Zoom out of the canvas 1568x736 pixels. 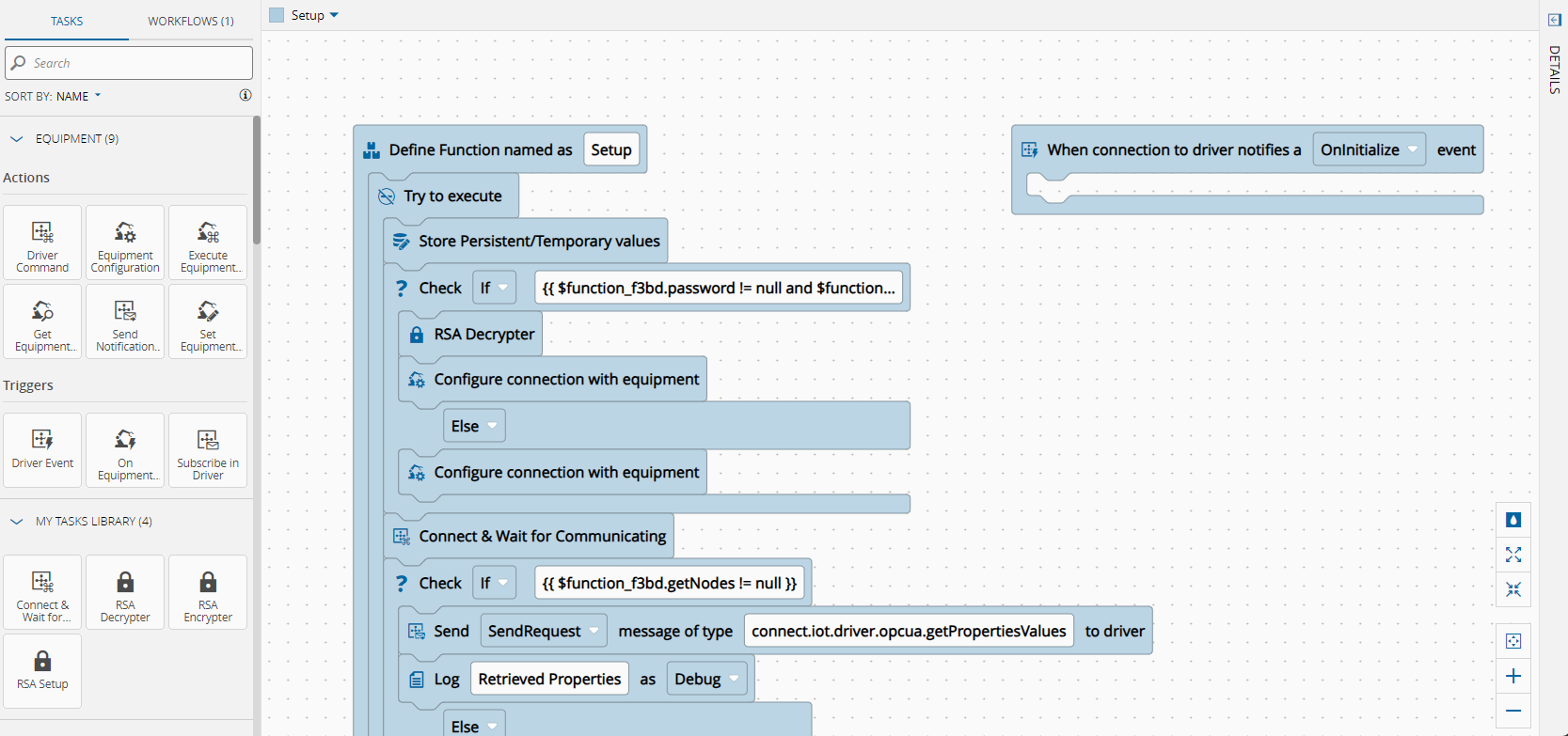pyautogui.click(x=1513, y=711)
